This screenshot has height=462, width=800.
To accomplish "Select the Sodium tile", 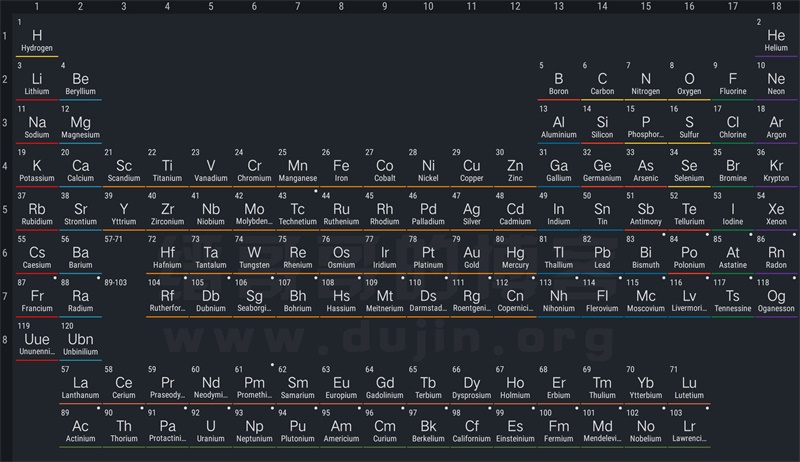I will 37,123.
